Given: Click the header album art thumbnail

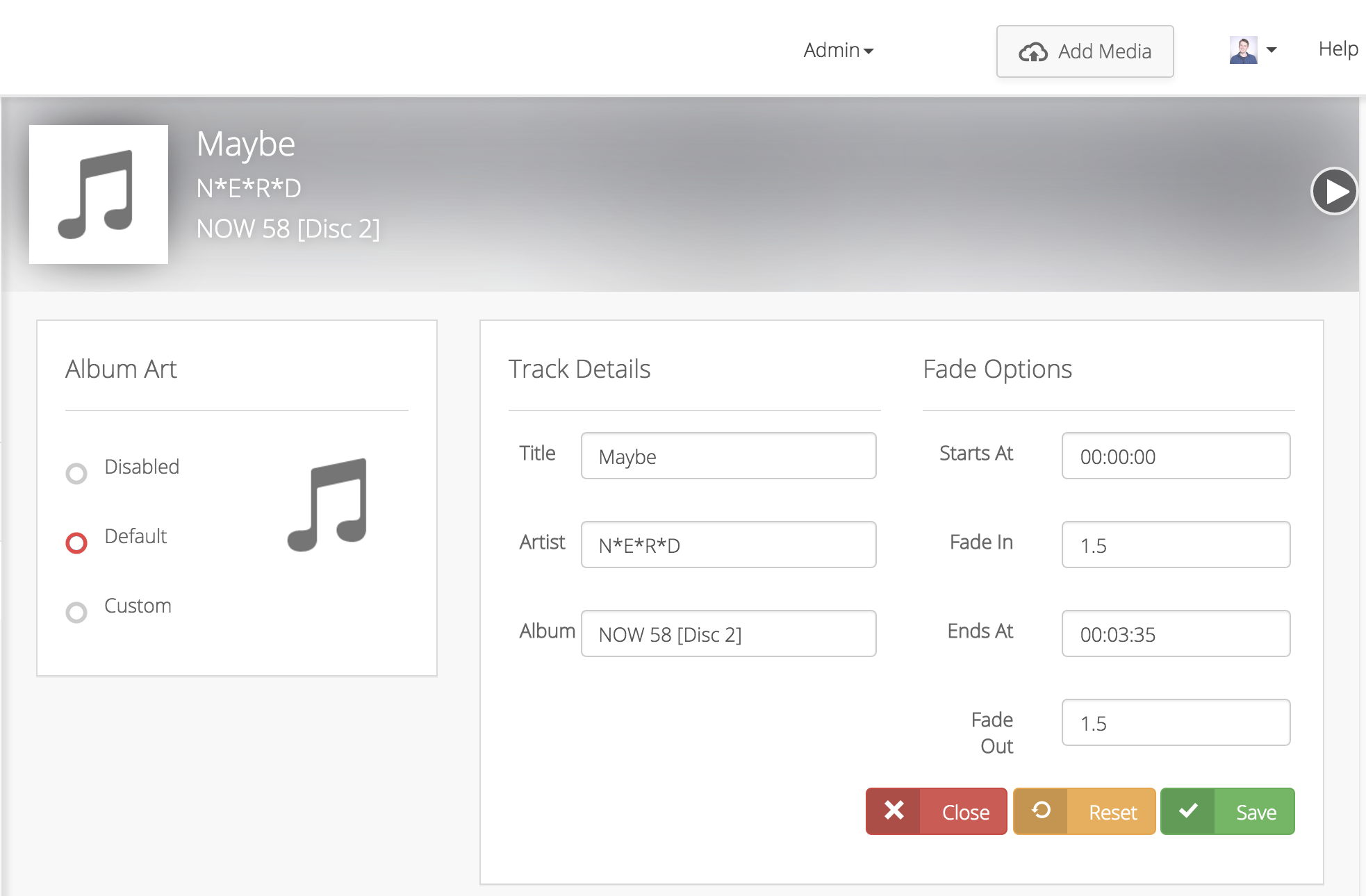Looking at the screenshot, I should pos(99,194).
